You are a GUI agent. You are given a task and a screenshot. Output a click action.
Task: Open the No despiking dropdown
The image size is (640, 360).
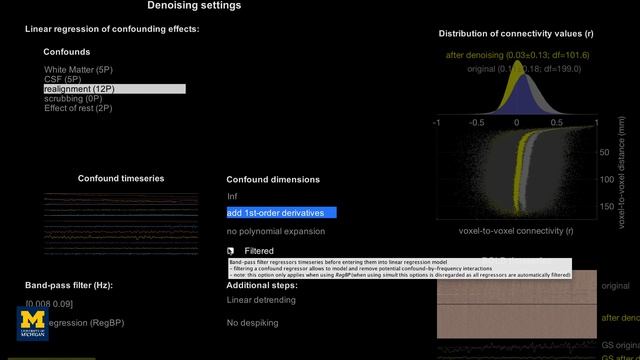point(253,323)
